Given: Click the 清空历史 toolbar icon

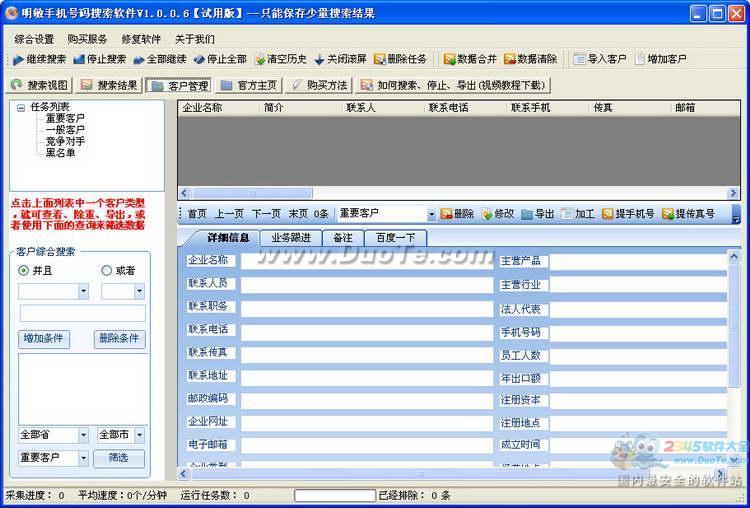Looking at the screenshot, I should click(x=260, y=60).
